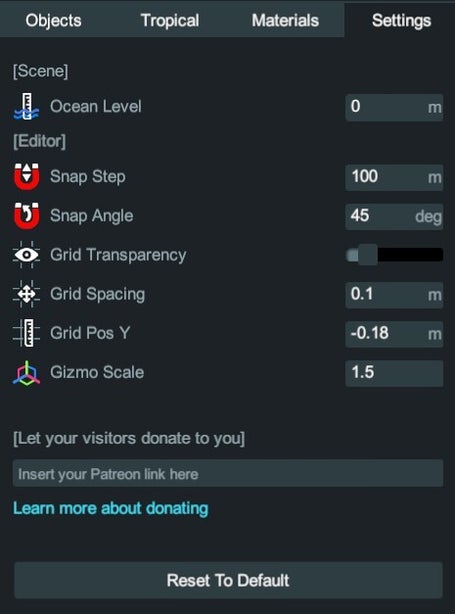Image resolution: width=455 pixels, height=614 pixels.
Task: Focus the Patreon link input field
Action: [x=228, y=474]
